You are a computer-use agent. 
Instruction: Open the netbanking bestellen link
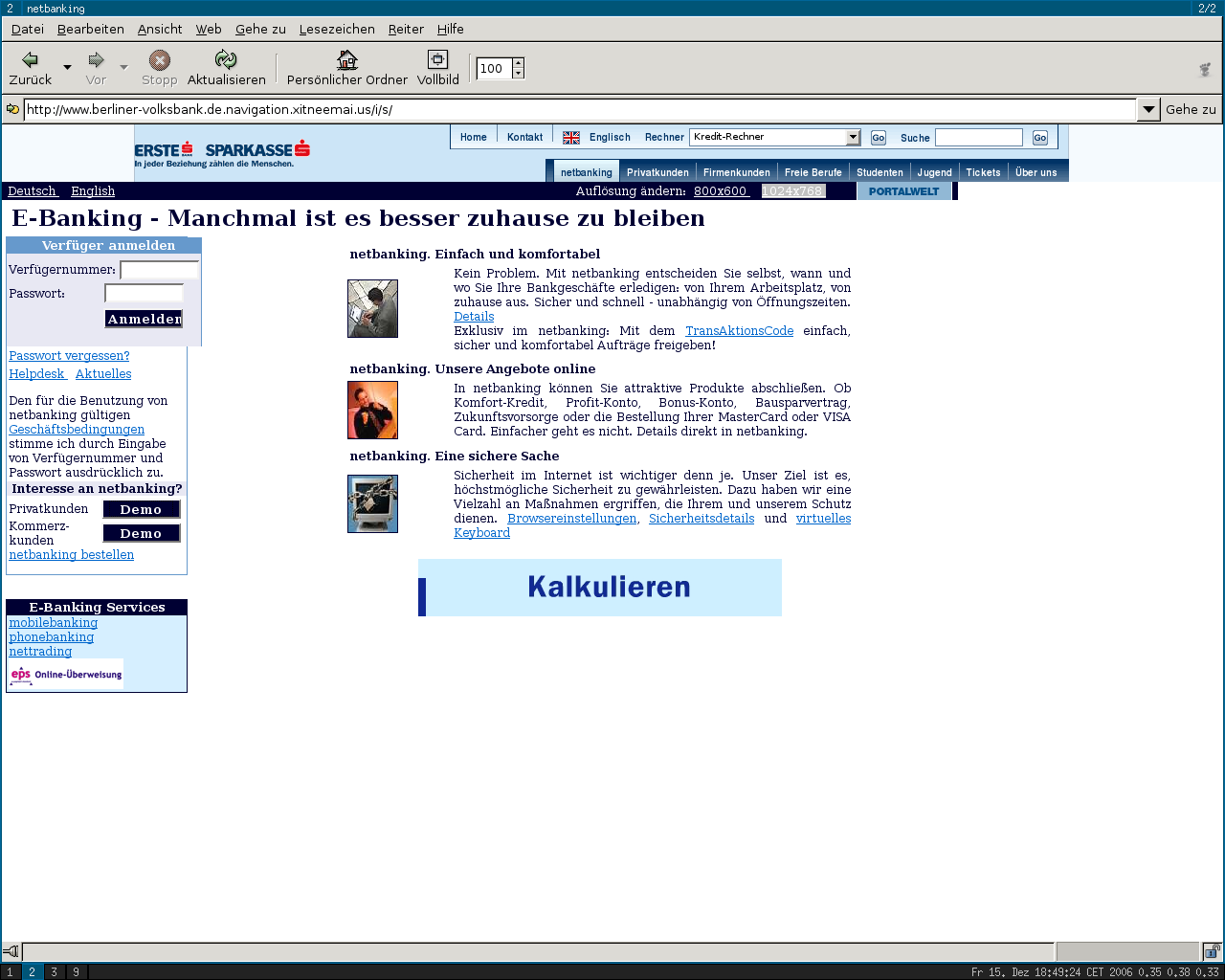[72, 554]
